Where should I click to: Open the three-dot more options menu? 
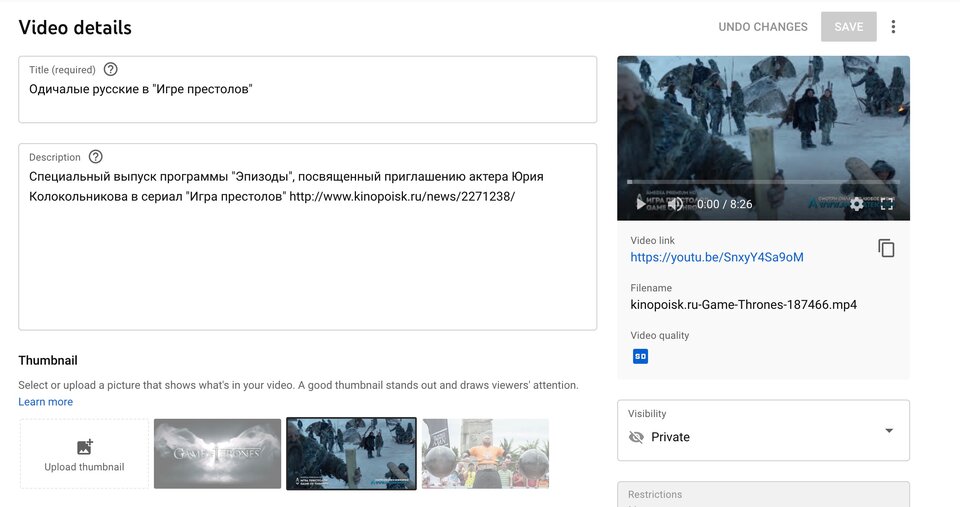point(893,27)
